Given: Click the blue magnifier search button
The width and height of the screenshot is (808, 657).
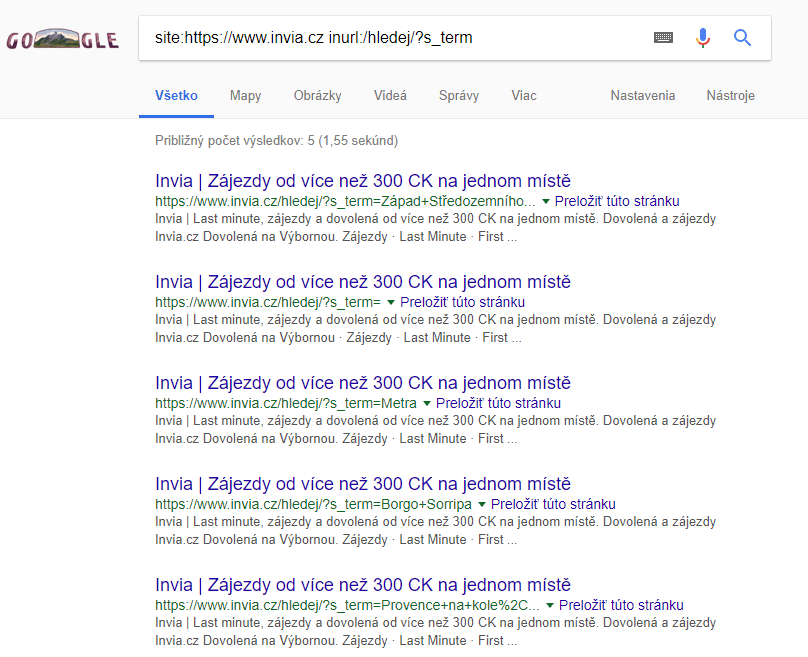Looking at the screenshot, I should tap(742, 38).
